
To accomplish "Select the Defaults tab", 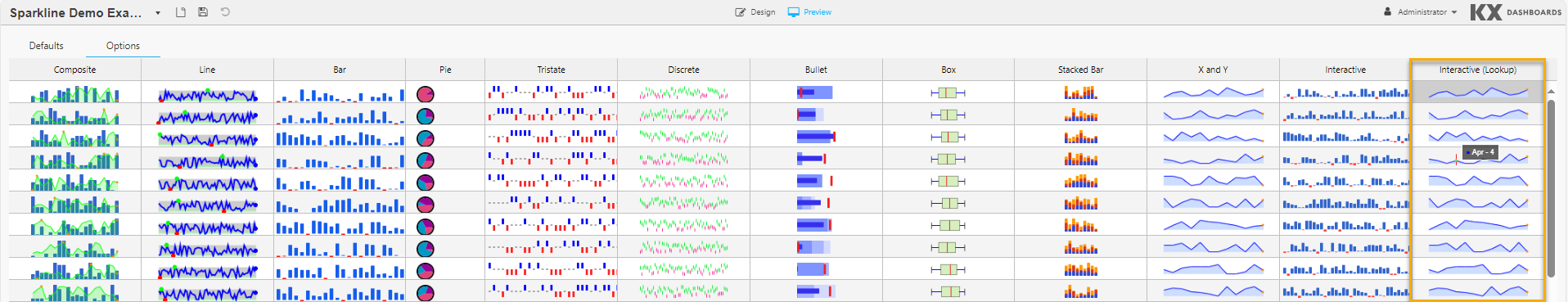I will pyautogui.click(x=47, y=46).
